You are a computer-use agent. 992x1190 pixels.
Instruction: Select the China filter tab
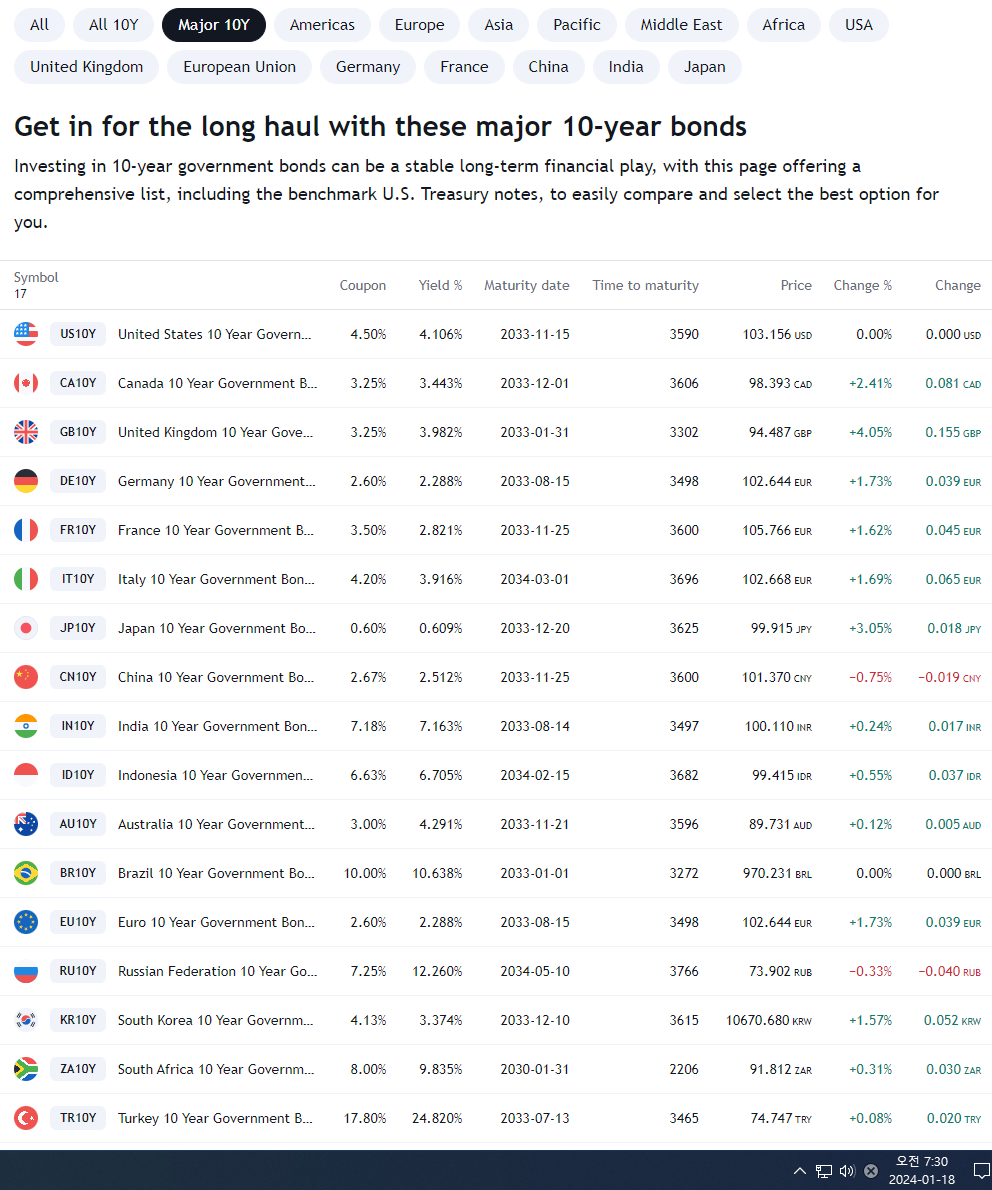548,67
